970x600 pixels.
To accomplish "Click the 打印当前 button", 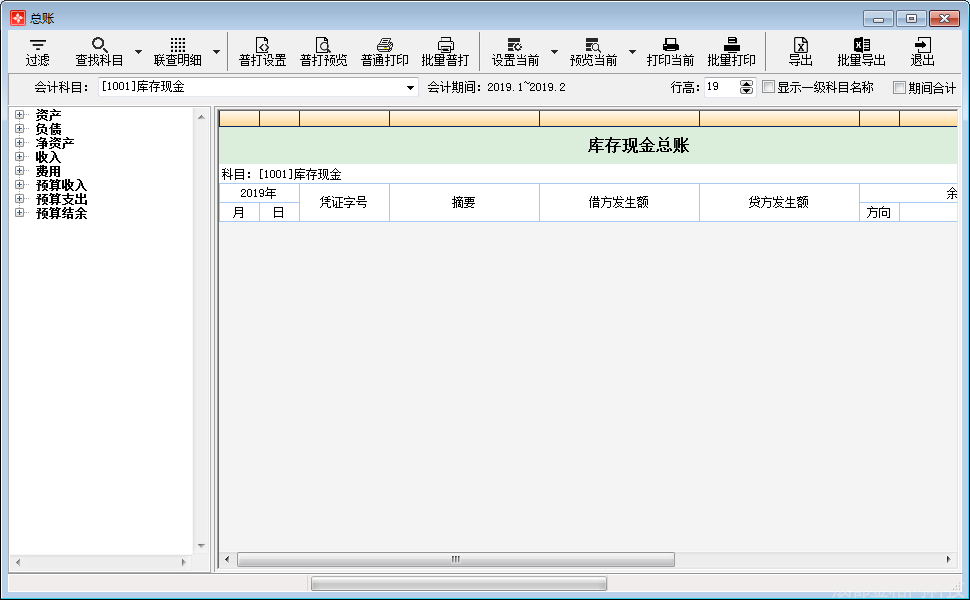I will click(x=670, y=51).
